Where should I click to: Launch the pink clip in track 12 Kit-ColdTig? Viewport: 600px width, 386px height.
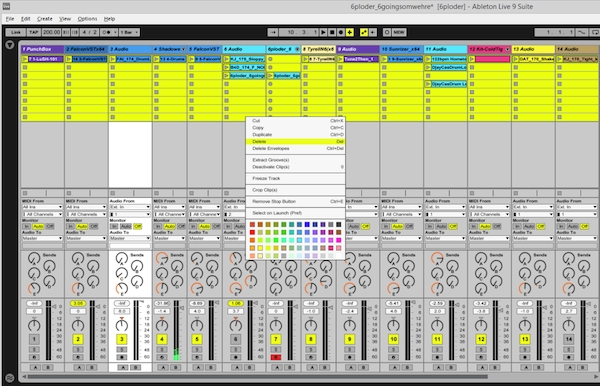472,59
